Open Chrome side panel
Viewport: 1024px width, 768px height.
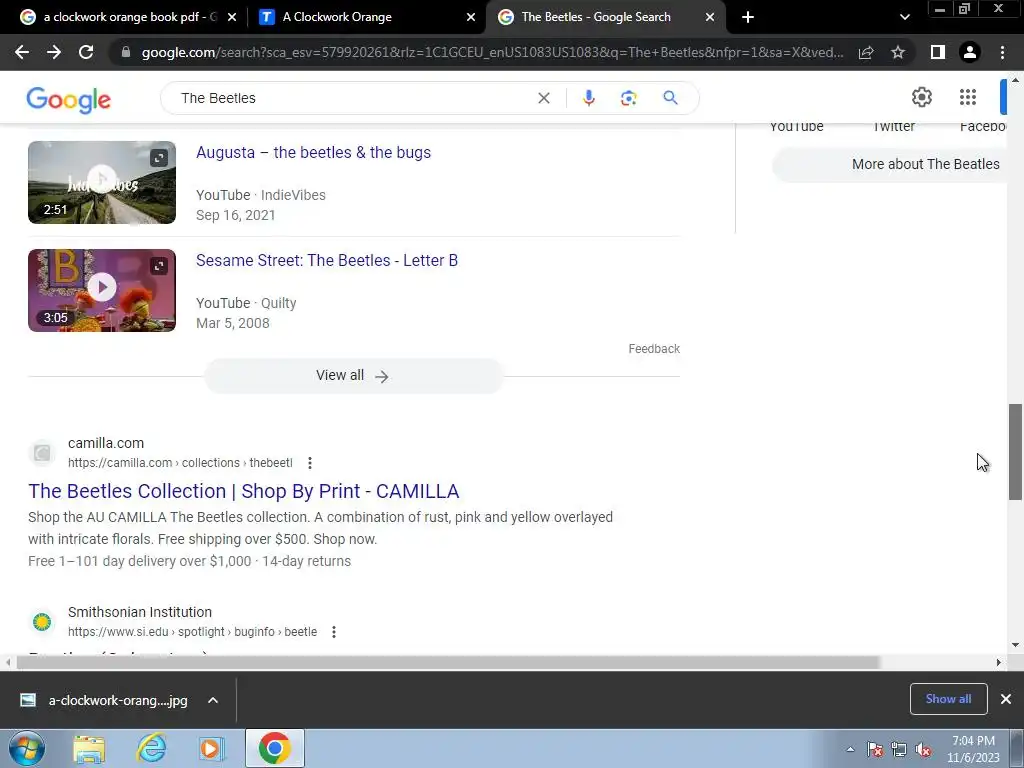coord(937,52)
